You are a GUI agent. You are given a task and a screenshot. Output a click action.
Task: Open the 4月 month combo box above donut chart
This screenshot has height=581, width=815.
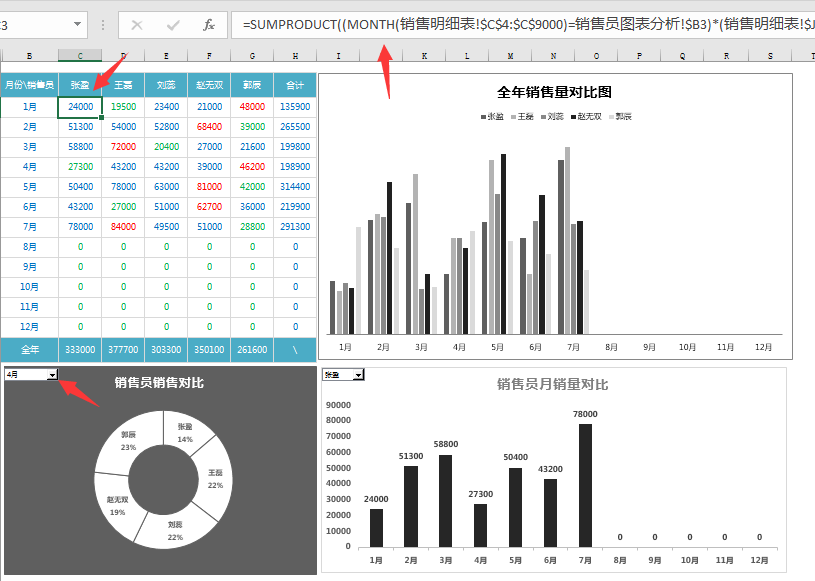pyautogui.click(x=52, y=375)
